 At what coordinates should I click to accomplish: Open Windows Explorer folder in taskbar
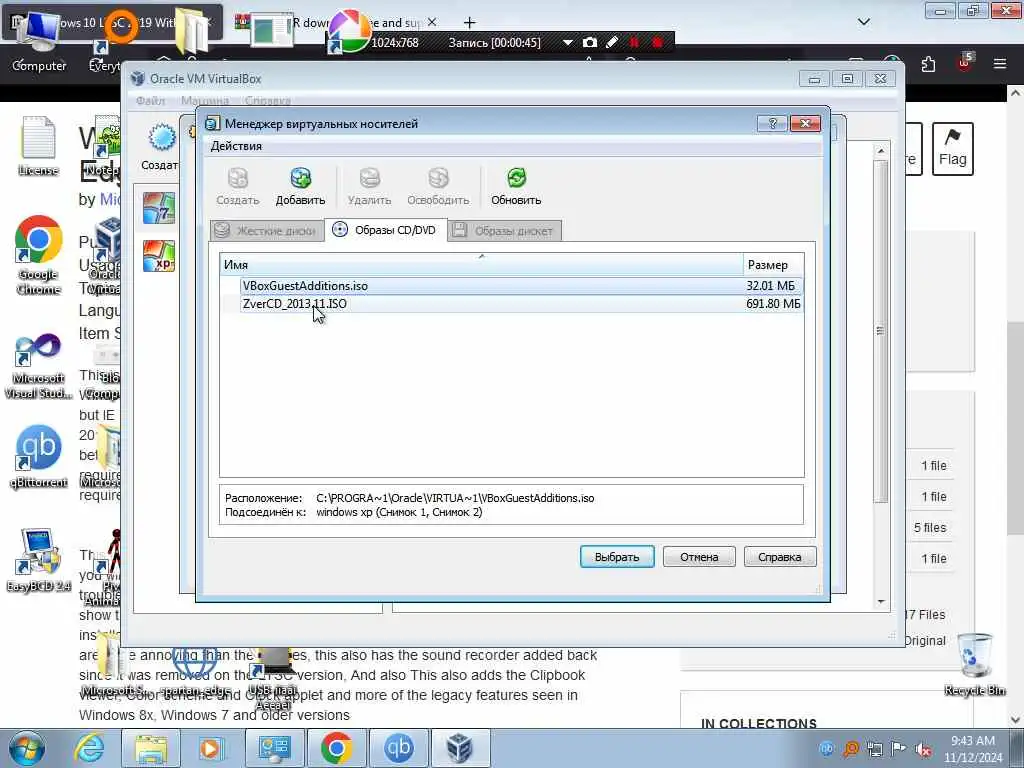coord(151,748)
